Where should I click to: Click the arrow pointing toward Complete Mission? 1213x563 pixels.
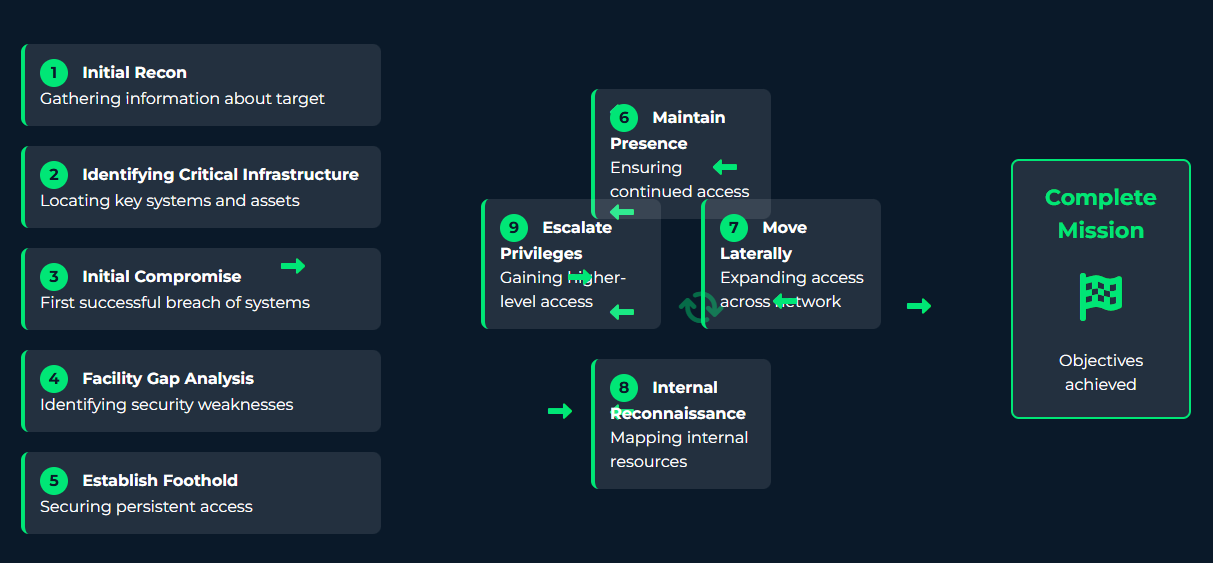919,306
